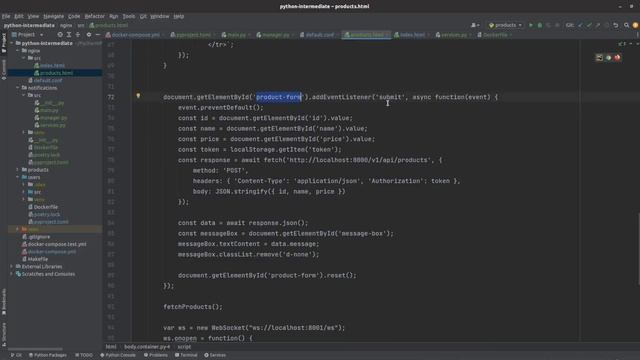The width and height of the screenshot is (640, 360).
Task: Open the products run configuration dropdown
Action: point(505,25)
